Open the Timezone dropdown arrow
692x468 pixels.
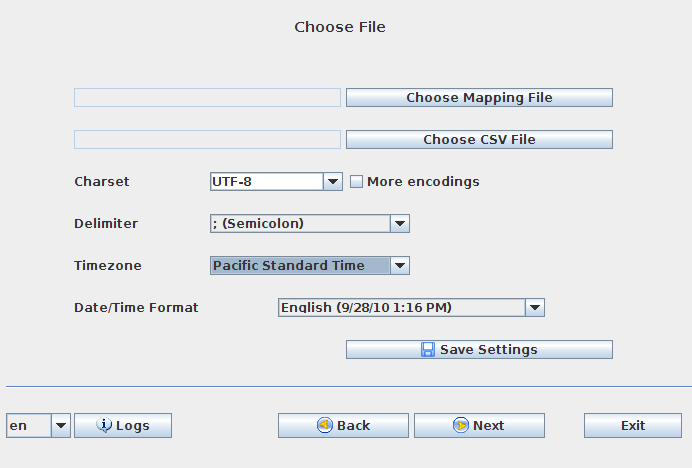pyautogui.click(x=399, y=266)
